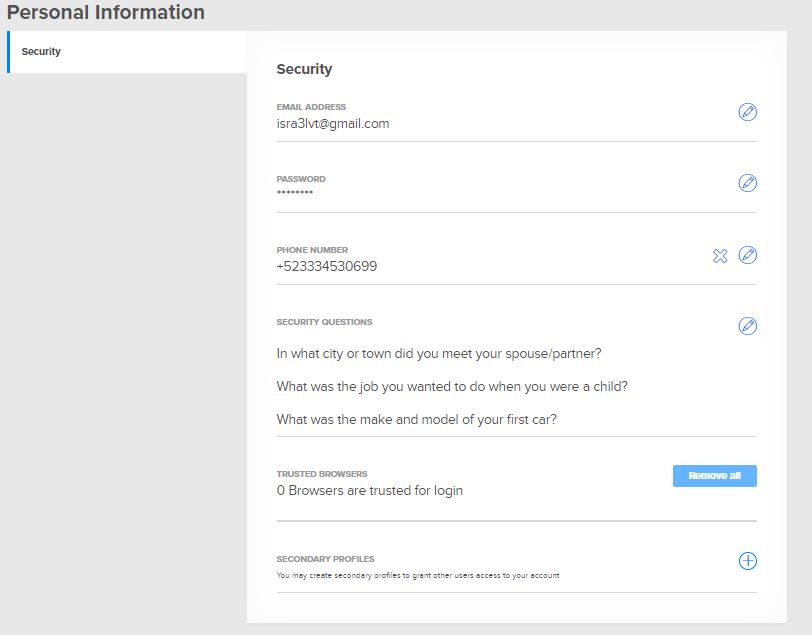The image size is (812, 635).
Task: Edit security questions with pencil icon
Action: [747, 326]
